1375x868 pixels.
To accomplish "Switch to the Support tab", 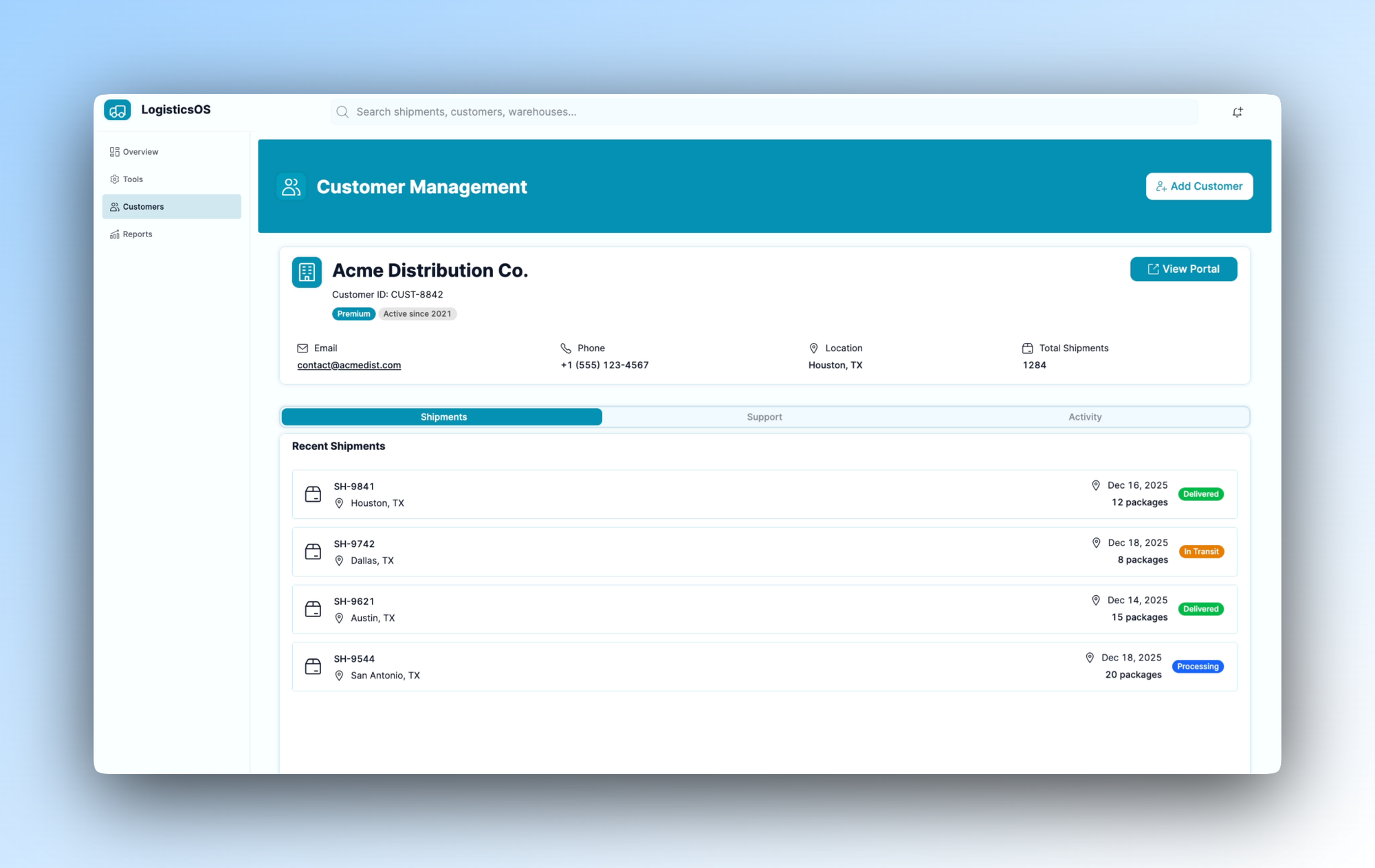I will (x=764, y=416).
